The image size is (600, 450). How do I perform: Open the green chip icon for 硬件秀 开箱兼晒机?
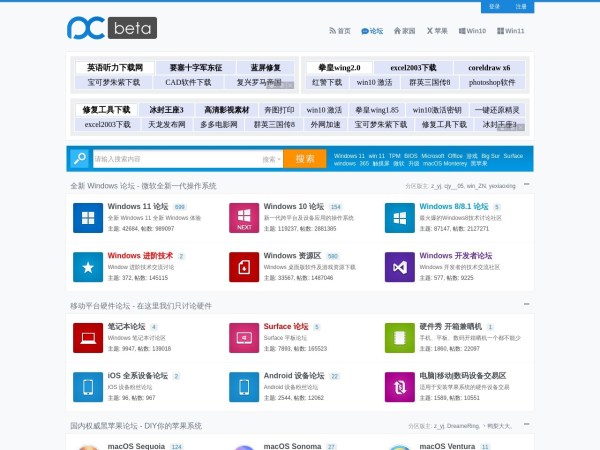point(400,337)
